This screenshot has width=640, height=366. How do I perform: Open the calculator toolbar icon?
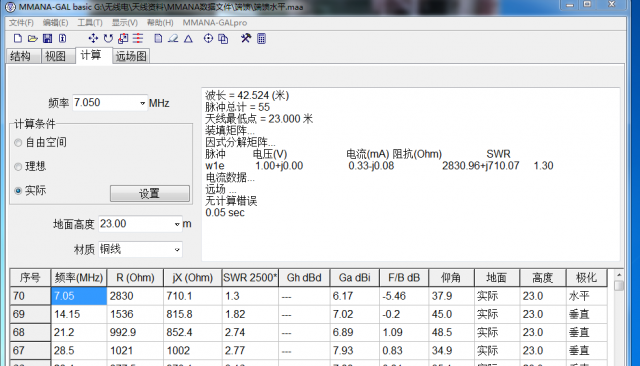pos(262,39)
